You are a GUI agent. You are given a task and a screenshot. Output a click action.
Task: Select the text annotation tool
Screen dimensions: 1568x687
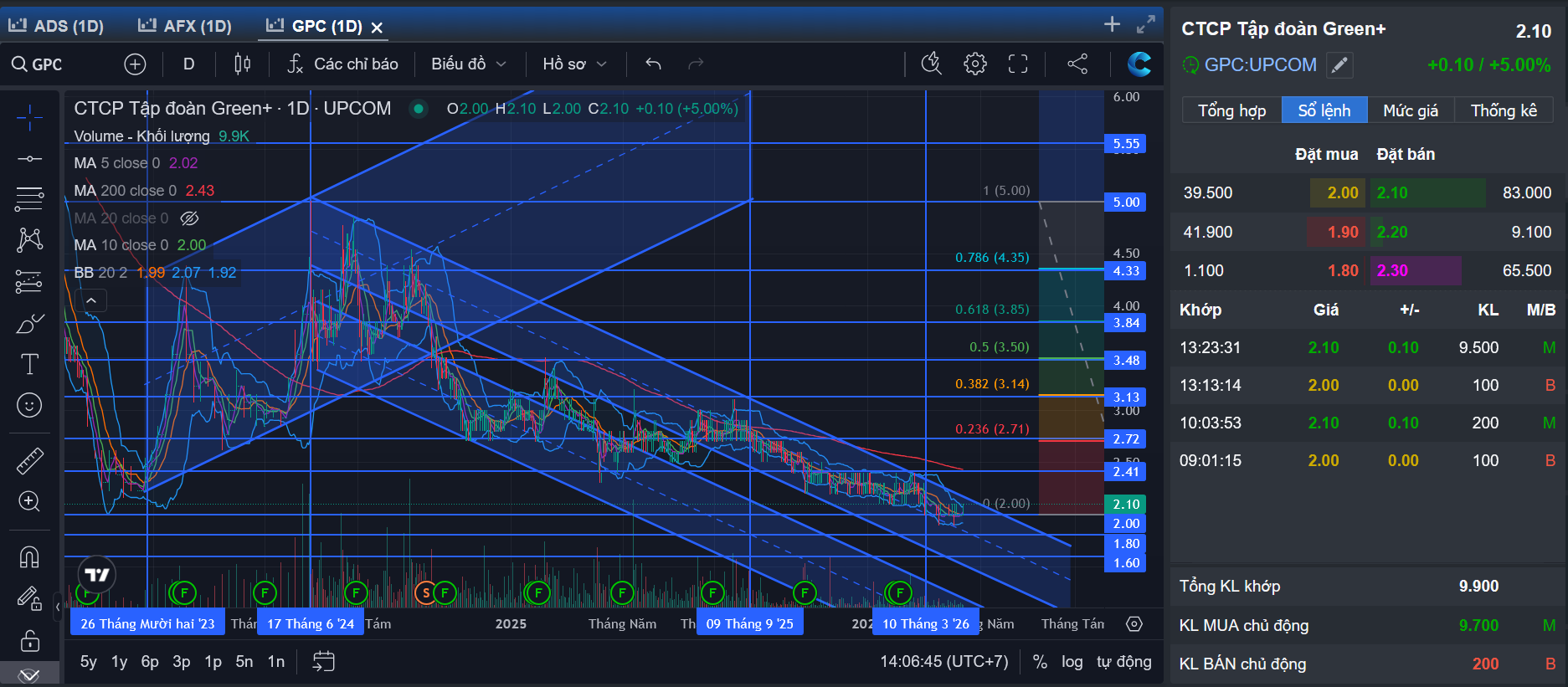29,364
